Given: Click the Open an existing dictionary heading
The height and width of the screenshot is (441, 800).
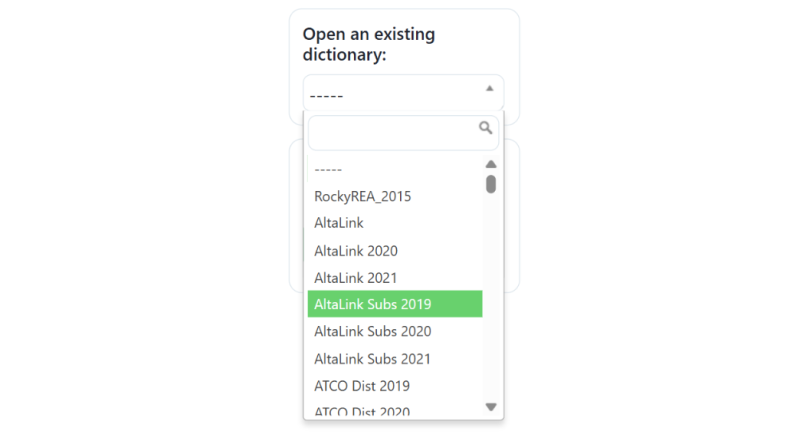Looking at the screenshot, I should point(369,44).
